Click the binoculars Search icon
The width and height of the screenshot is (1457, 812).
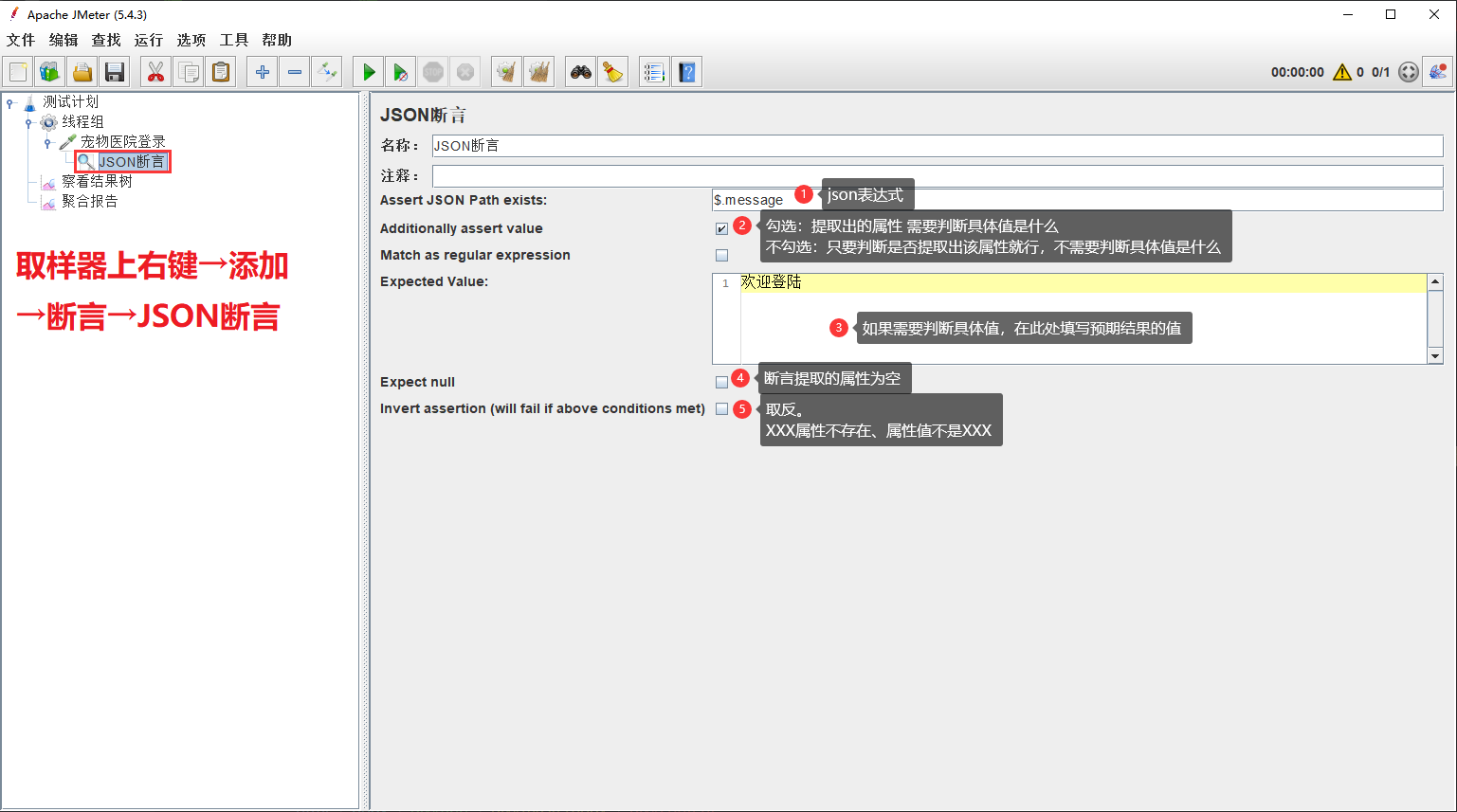(580, 72)
